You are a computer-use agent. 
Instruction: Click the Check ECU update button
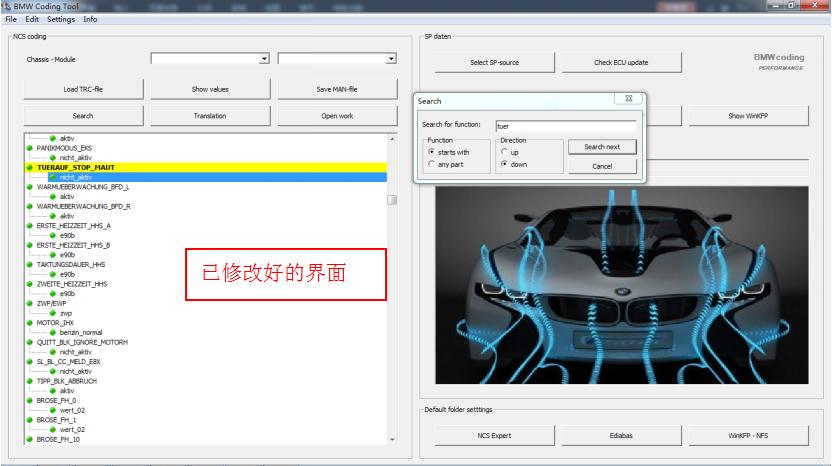click(x=621, y=63)
